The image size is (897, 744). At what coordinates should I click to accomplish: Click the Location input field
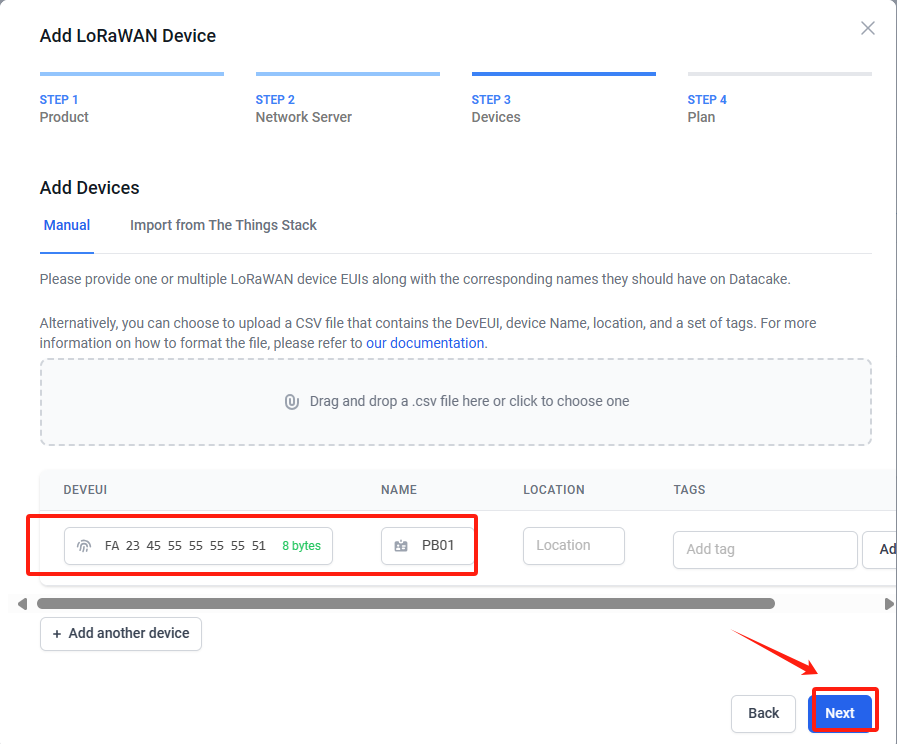click(x=574, y=546)
